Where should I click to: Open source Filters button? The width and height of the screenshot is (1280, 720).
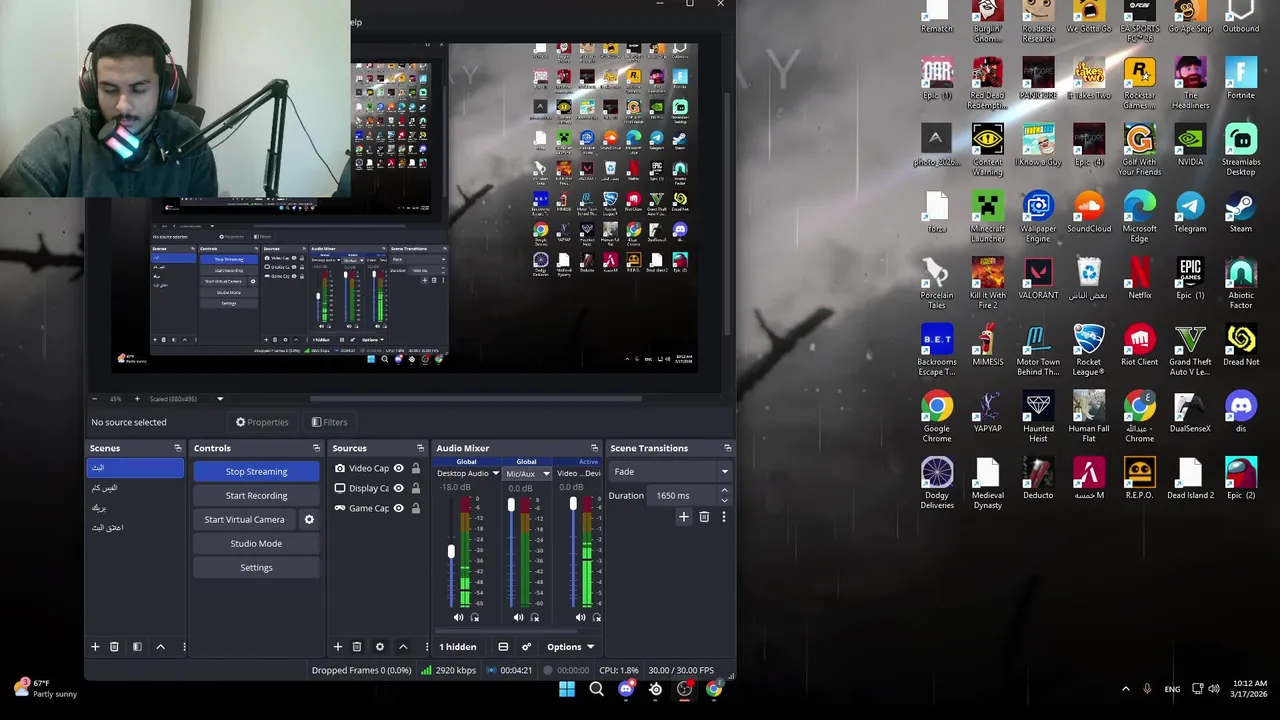[329, 422]
